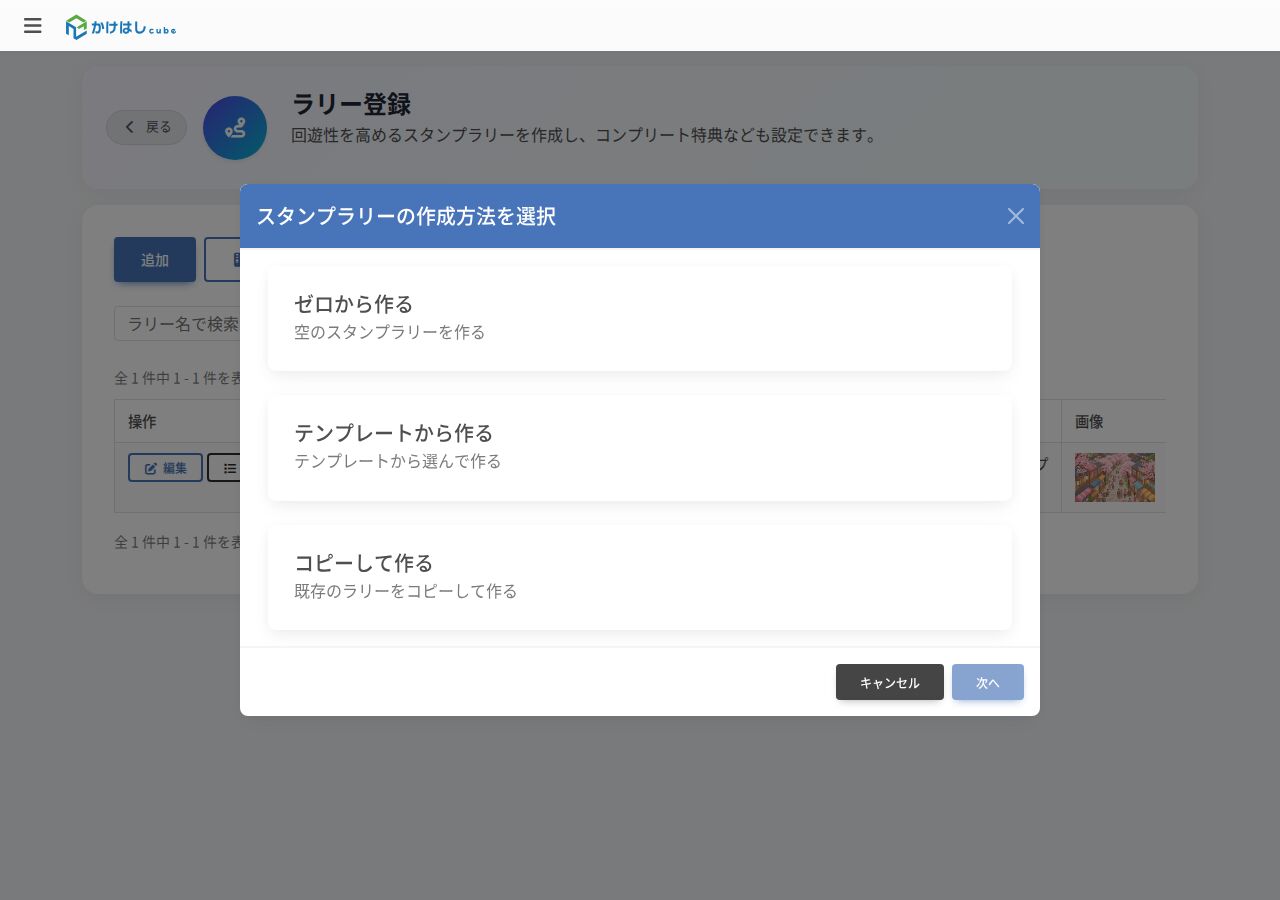Click the ラリー登録 page heading

click(x=351, y=104)
